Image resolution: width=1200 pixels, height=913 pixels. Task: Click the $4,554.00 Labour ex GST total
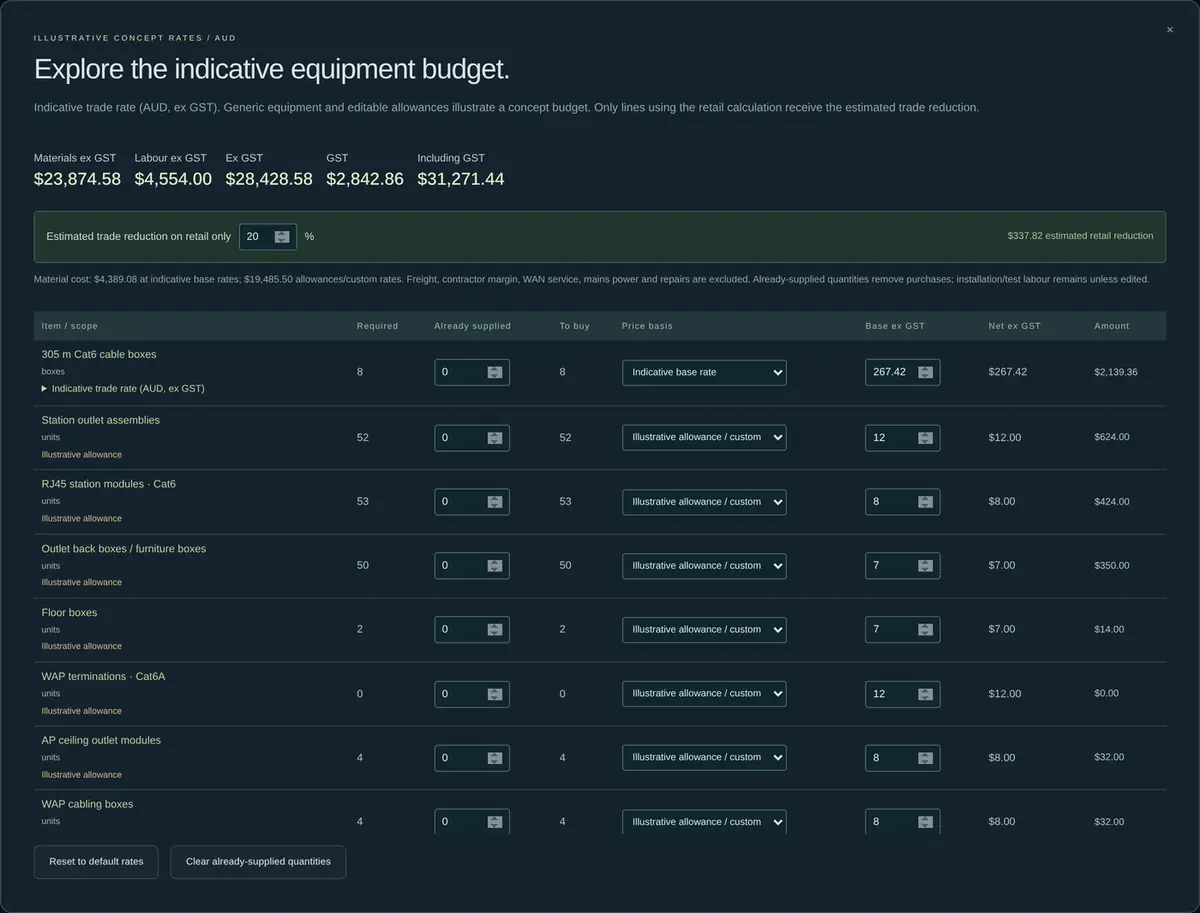[173, 179]
